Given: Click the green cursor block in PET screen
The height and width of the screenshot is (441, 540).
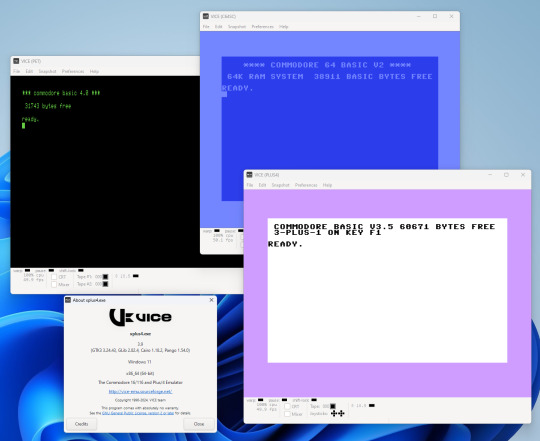Looking at the screenshot, I should pos(23,126).
